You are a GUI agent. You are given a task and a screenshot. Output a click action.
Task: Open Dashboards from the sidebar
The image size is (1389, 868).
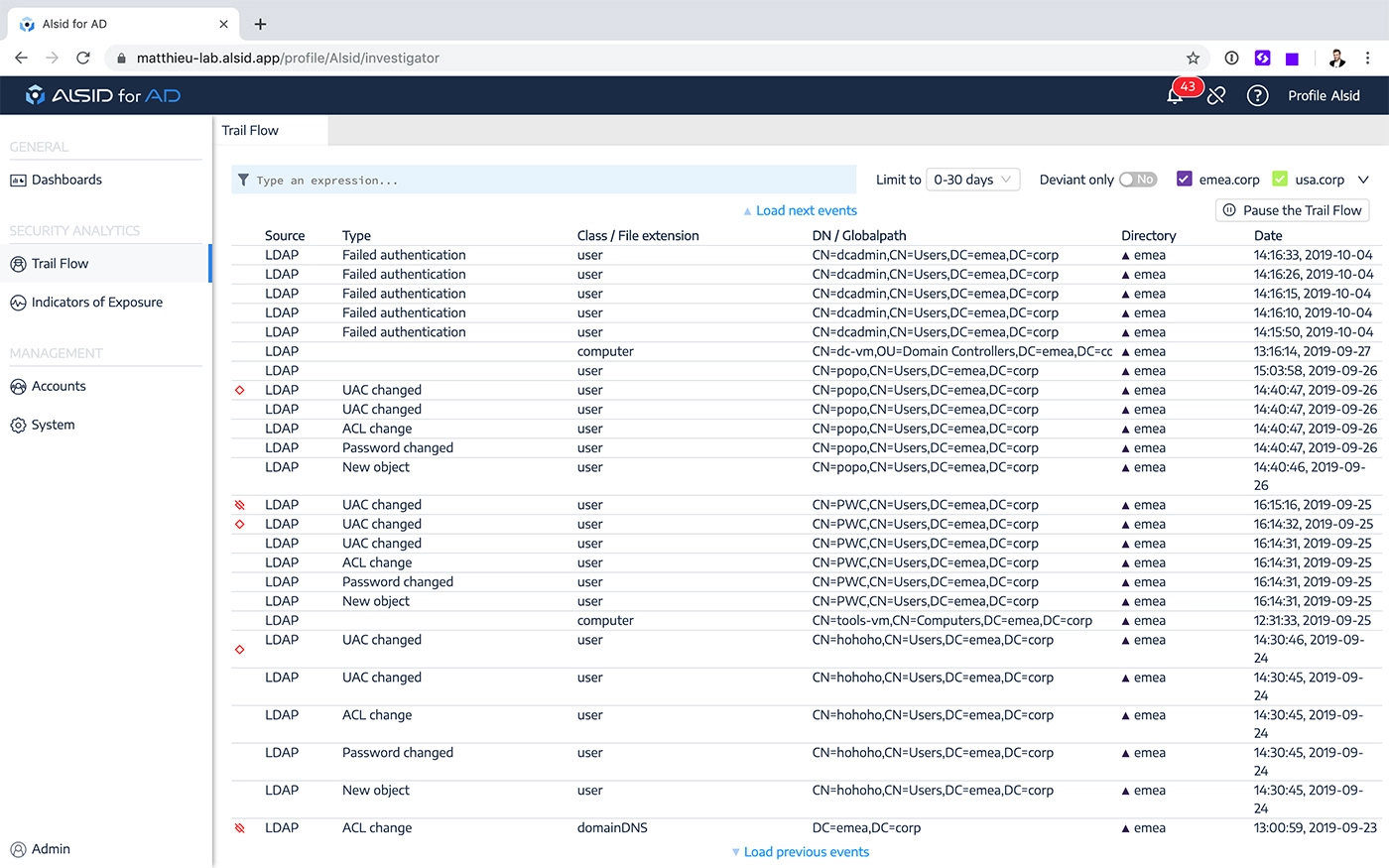[x=66, y=180]
